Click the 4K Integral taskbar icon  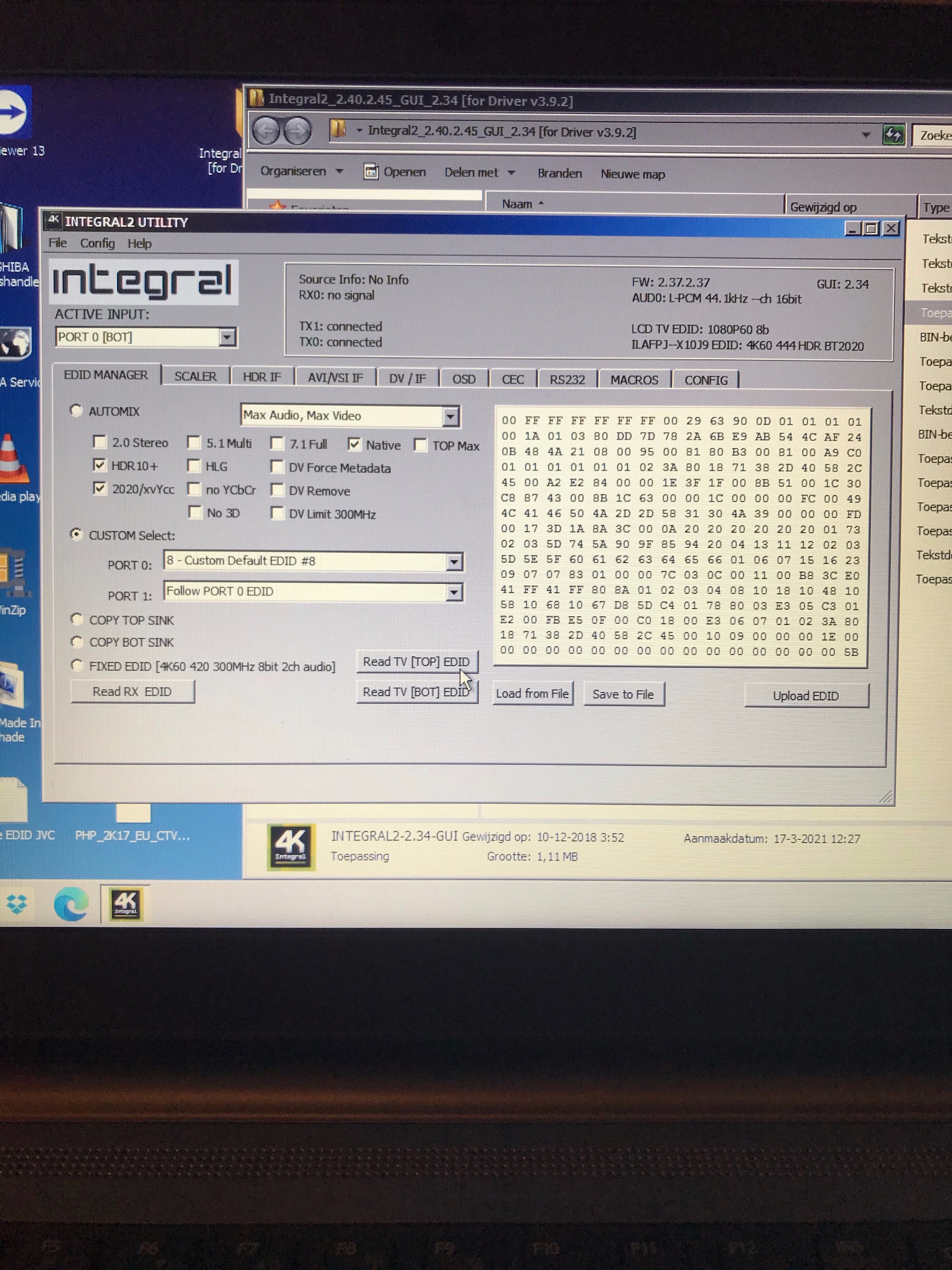coord(125,904)
